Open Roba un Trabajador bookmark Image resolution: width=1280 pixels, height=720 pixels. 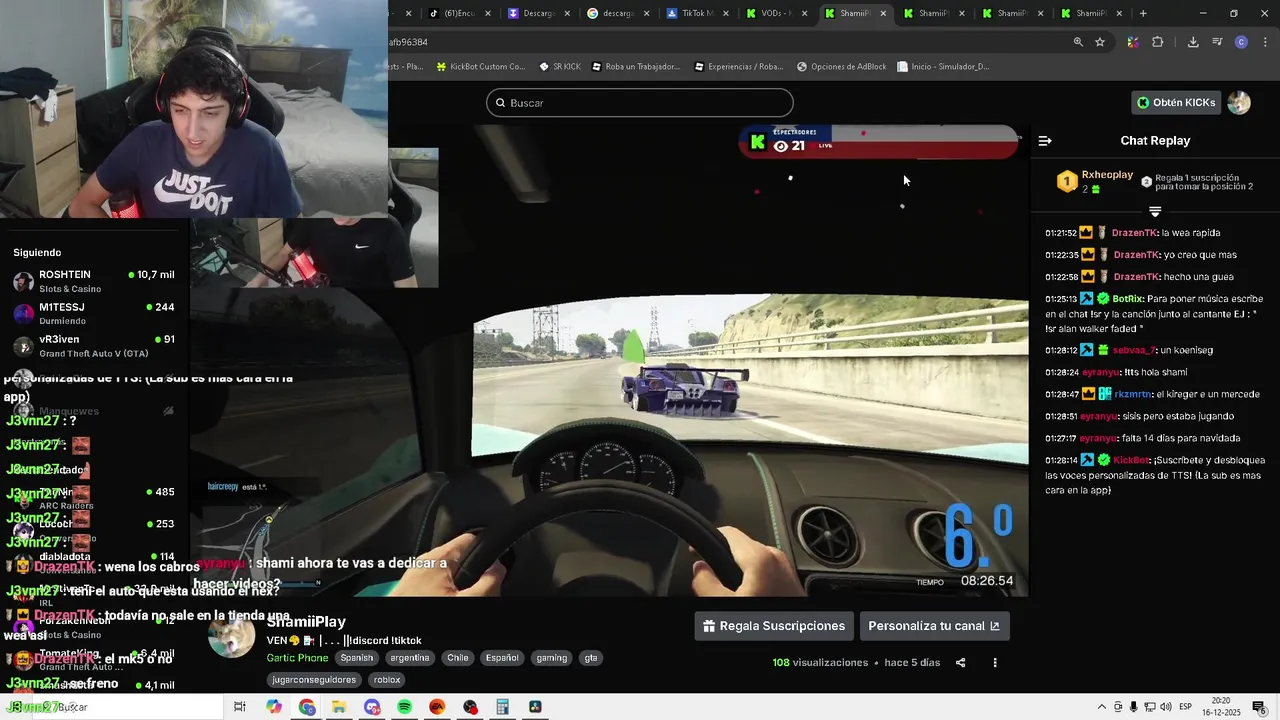click(636, 67)
